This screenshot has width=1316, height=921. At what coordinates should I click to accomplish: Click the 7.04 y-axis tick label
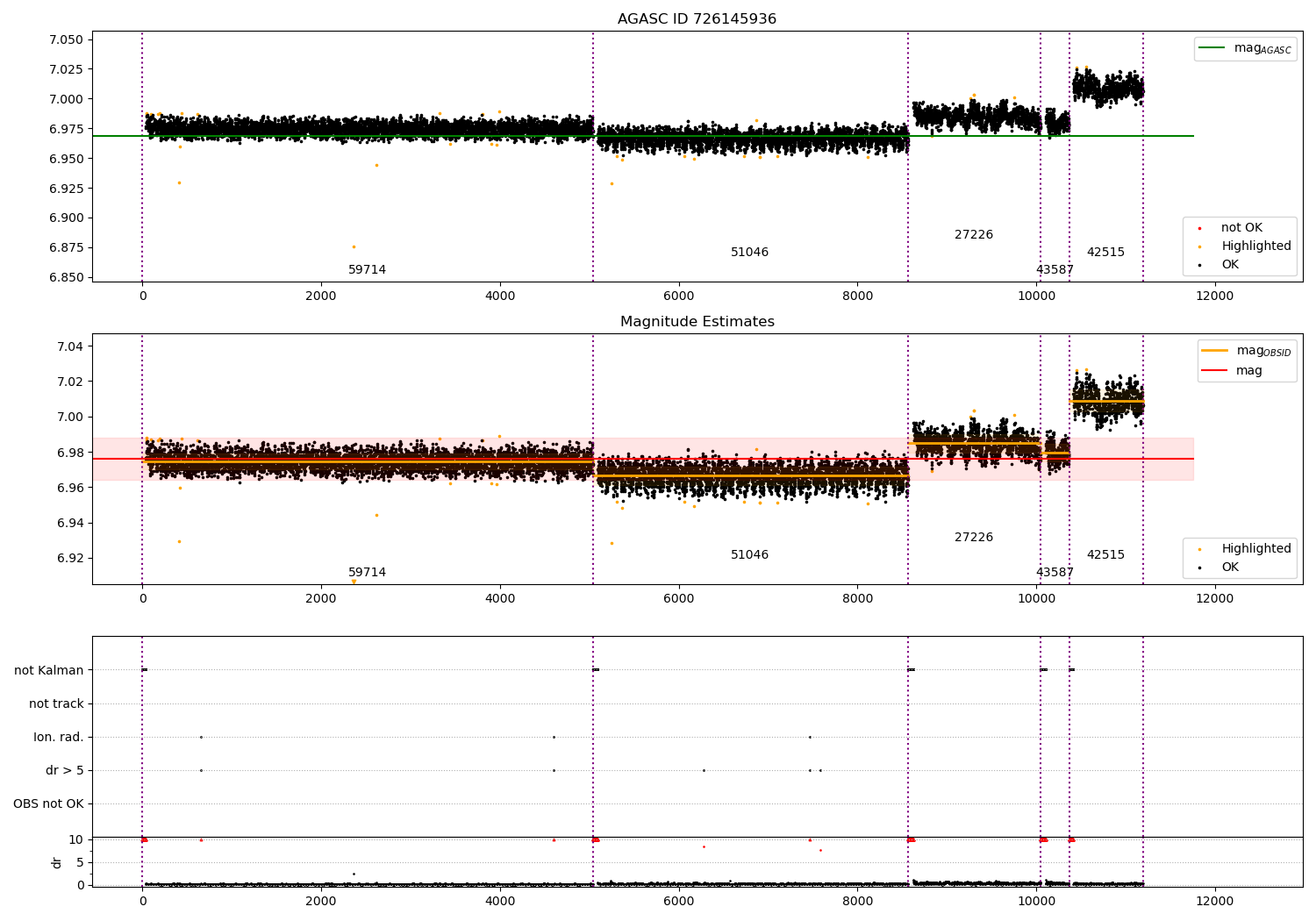point(70,347)
